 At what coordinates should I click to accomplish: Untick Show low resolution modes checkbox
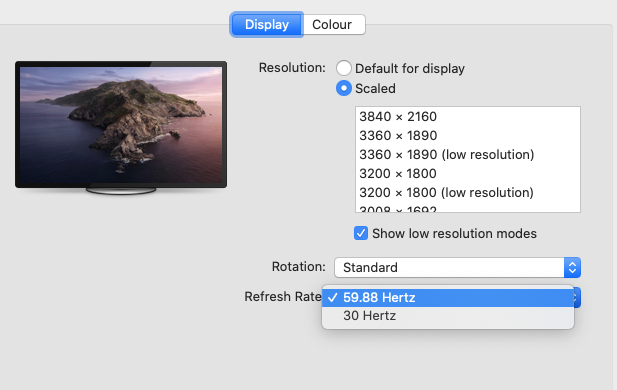(x=360, y=233)
